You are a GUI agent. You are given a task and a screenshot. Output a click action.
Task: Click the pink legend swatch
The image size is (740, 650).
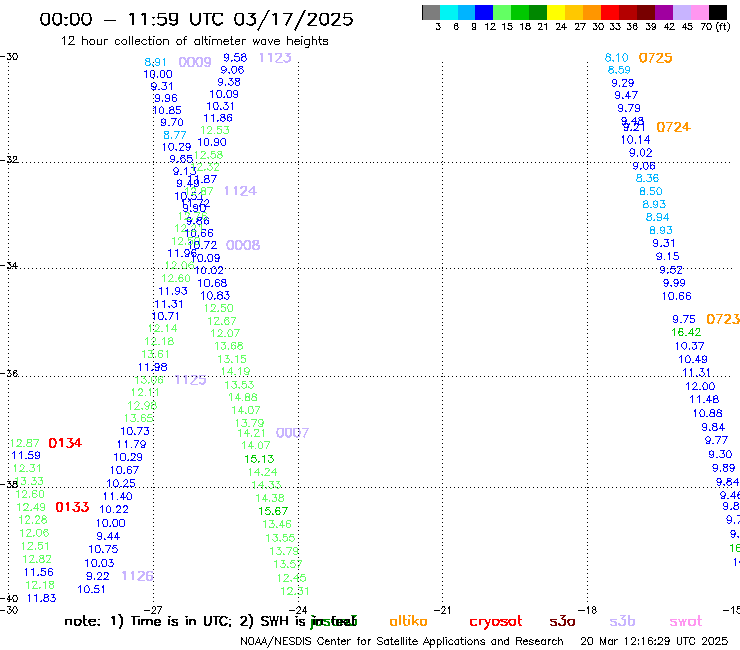pyautogui.click(x=700, y=12)
